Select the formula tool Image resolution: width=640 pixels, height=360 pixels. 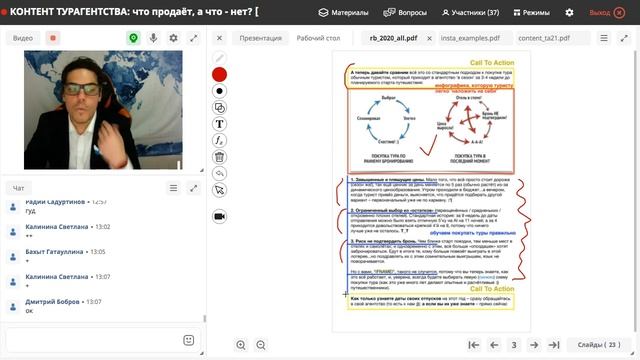pyautogui.click(x=219, y=140)
